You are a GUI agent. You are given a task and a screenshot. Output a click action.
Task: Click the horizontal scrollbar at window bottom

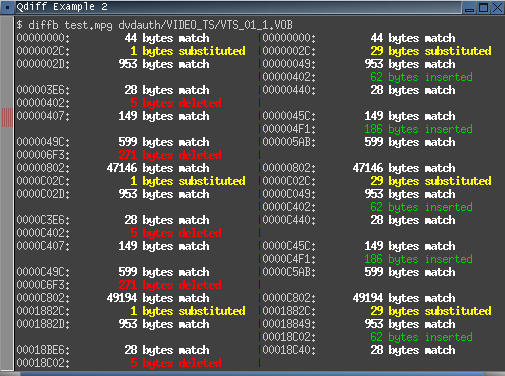click(252, 374)
